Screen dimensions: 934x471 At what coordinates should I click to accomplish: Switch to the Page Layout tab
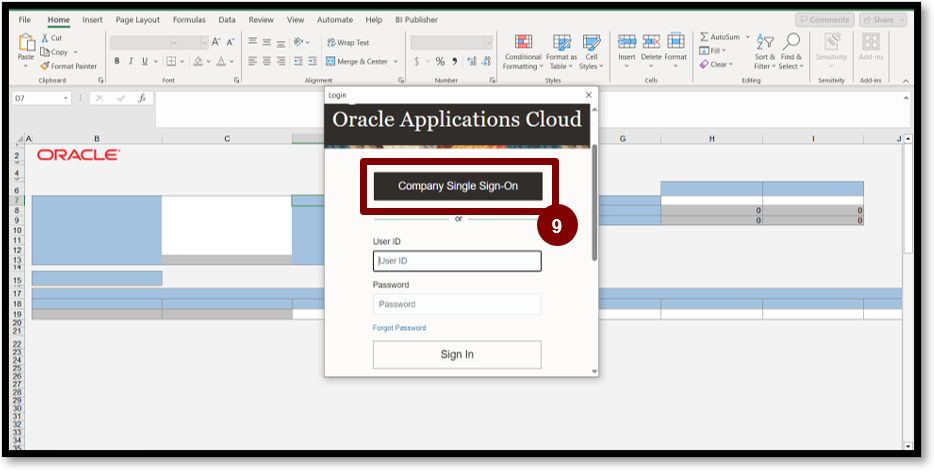(138, 20)
